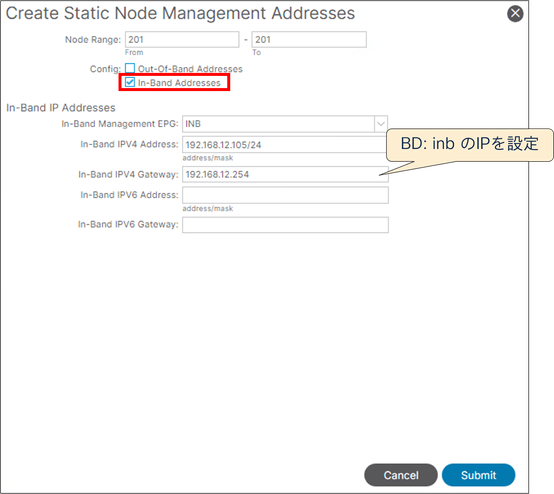Click the Out-Of-Band Addresses label text
Viewport: 554px width, 494px height.
pyautogui.click(x=190, y=69)
